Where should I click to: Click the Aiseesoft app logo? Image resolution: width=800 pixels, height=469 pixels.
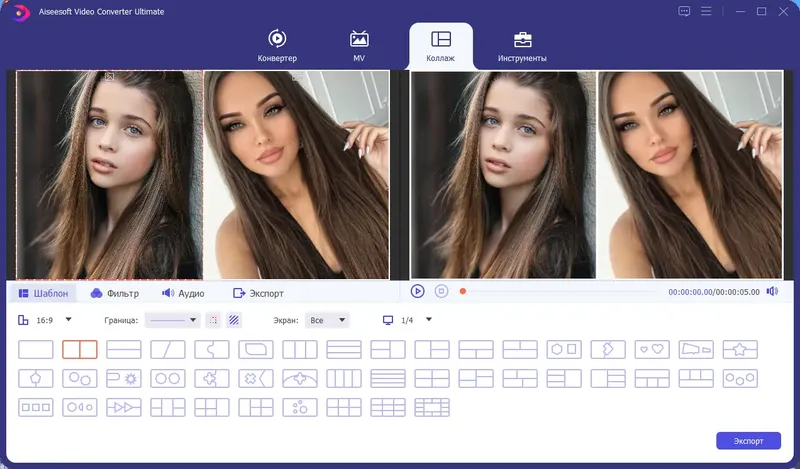[x=20, y=12]
